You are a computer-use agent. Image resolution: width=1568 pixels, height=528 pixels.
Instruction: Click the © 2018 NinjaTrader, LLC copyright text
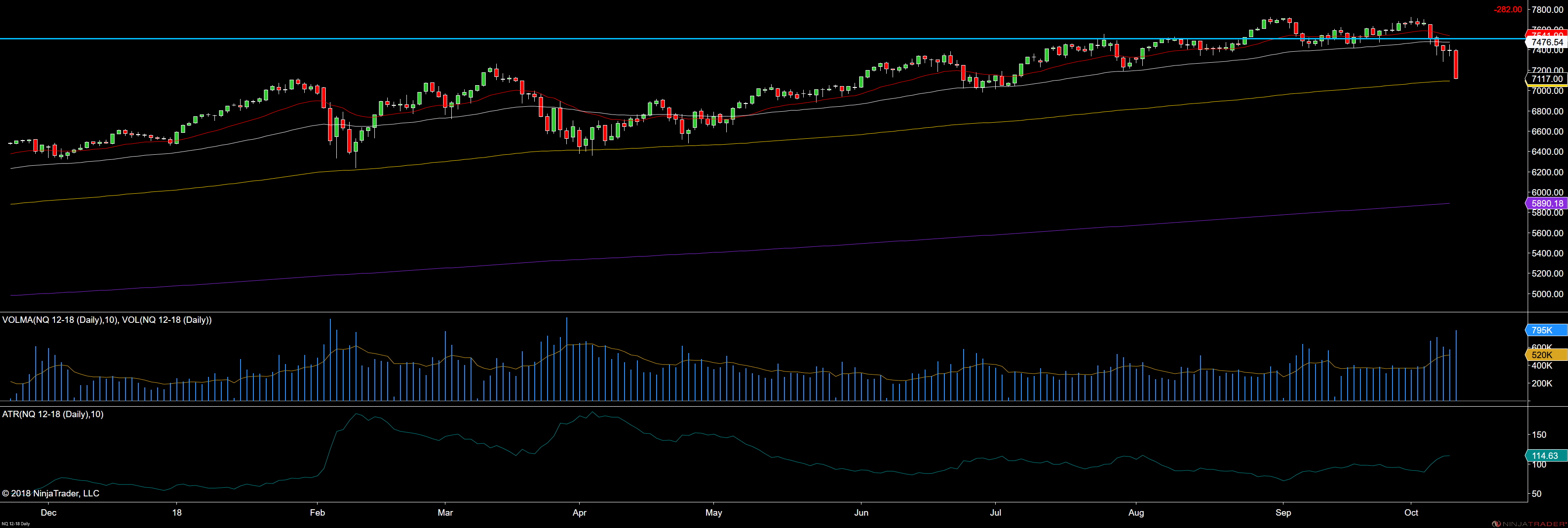50,493
